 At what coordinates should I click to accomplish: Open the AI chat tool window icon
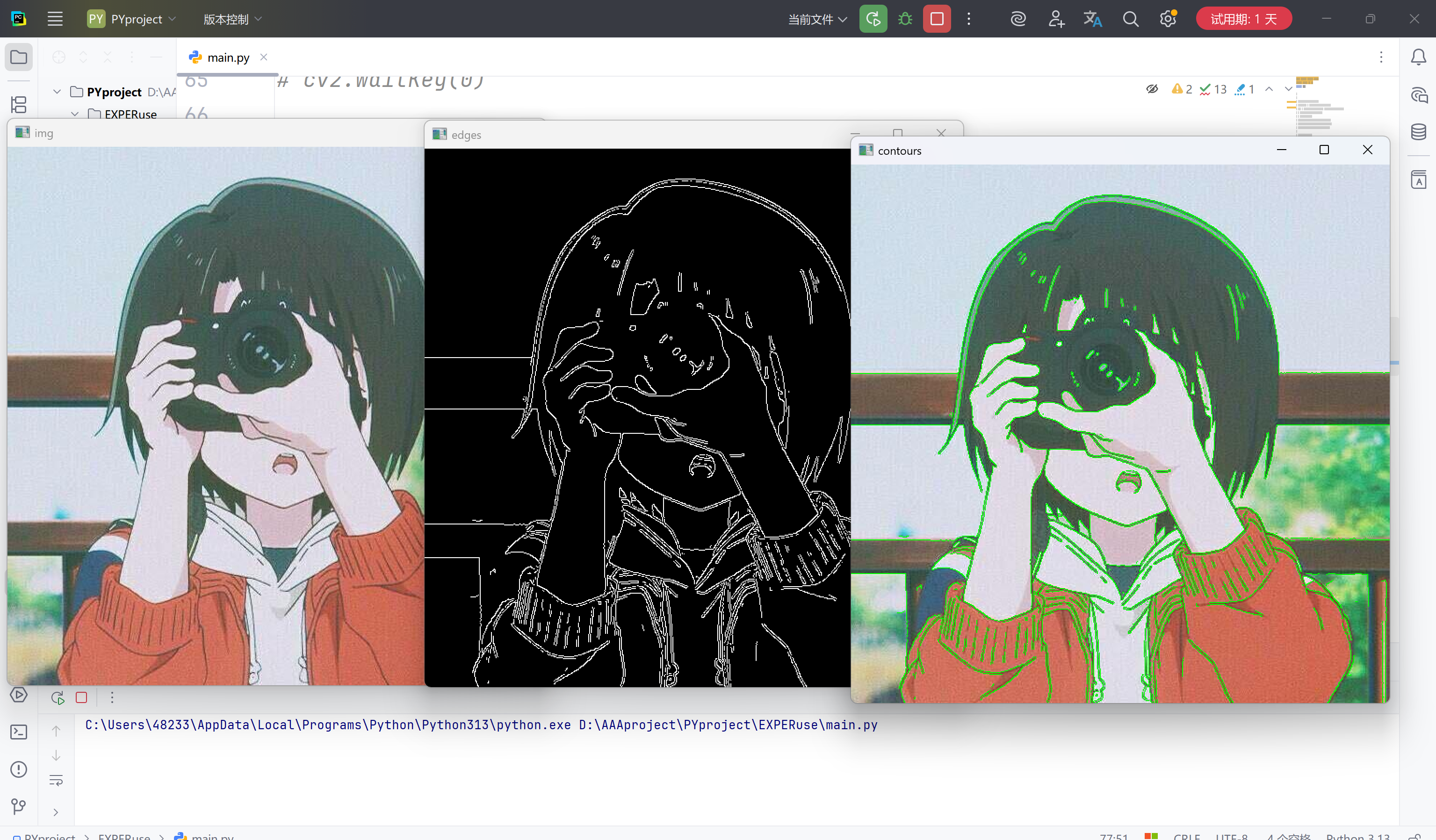click(1418, 94)
